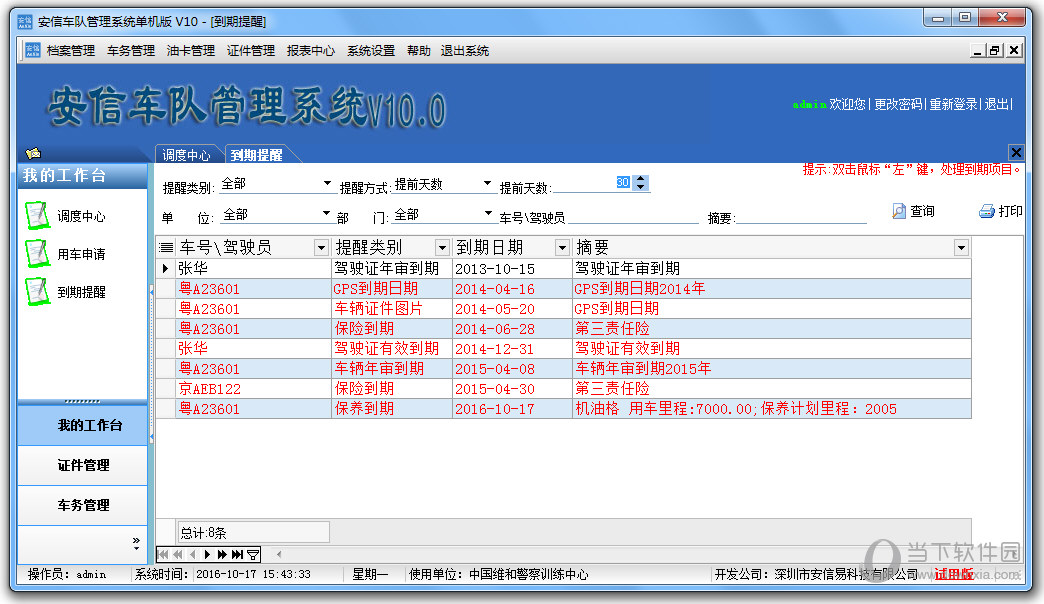Image resolution: width=1044 pixels, height=604 pixels.
Task: Click the 查询 search icon
Action: (898, 211)
